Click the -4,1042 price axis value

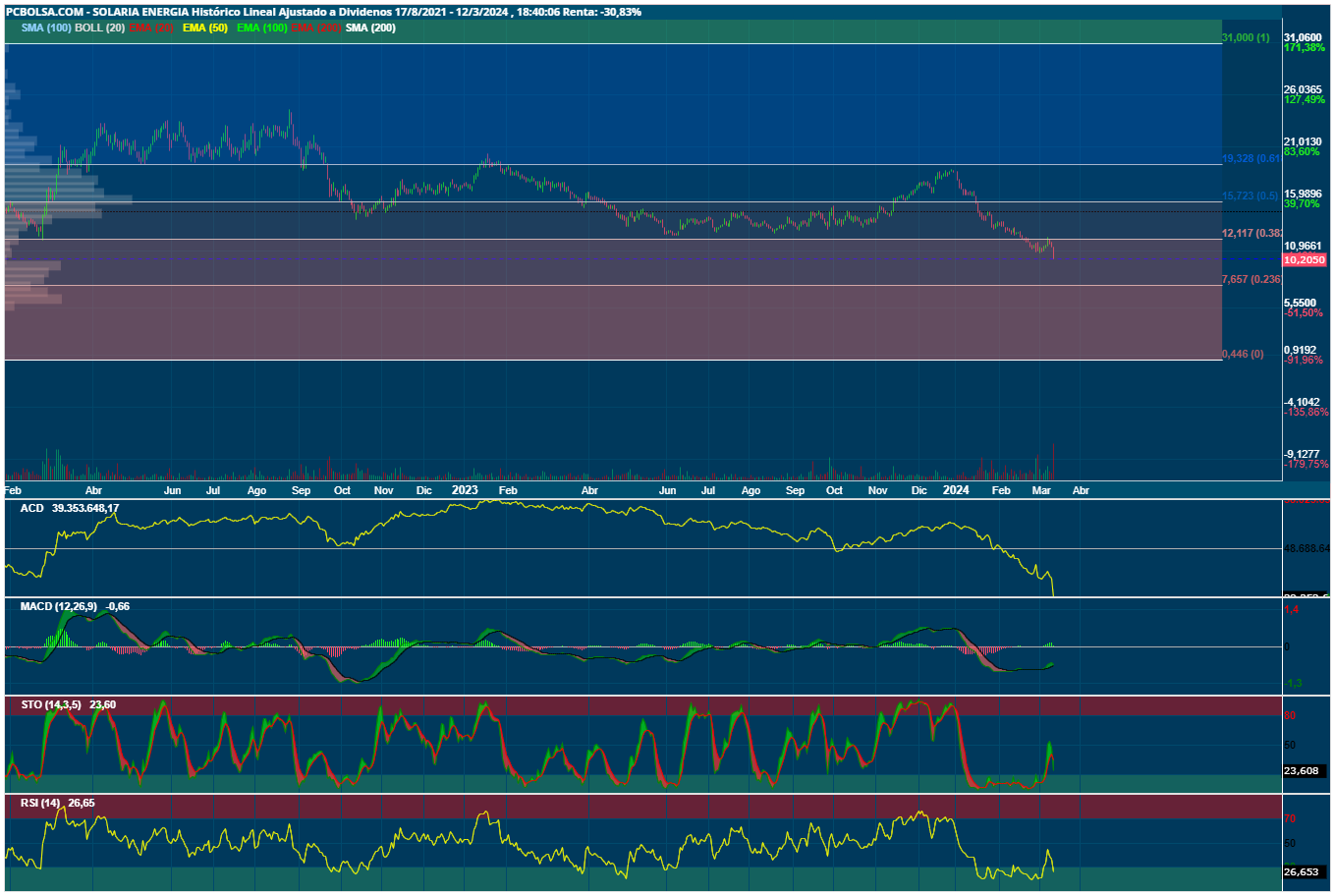point(1303,402)
